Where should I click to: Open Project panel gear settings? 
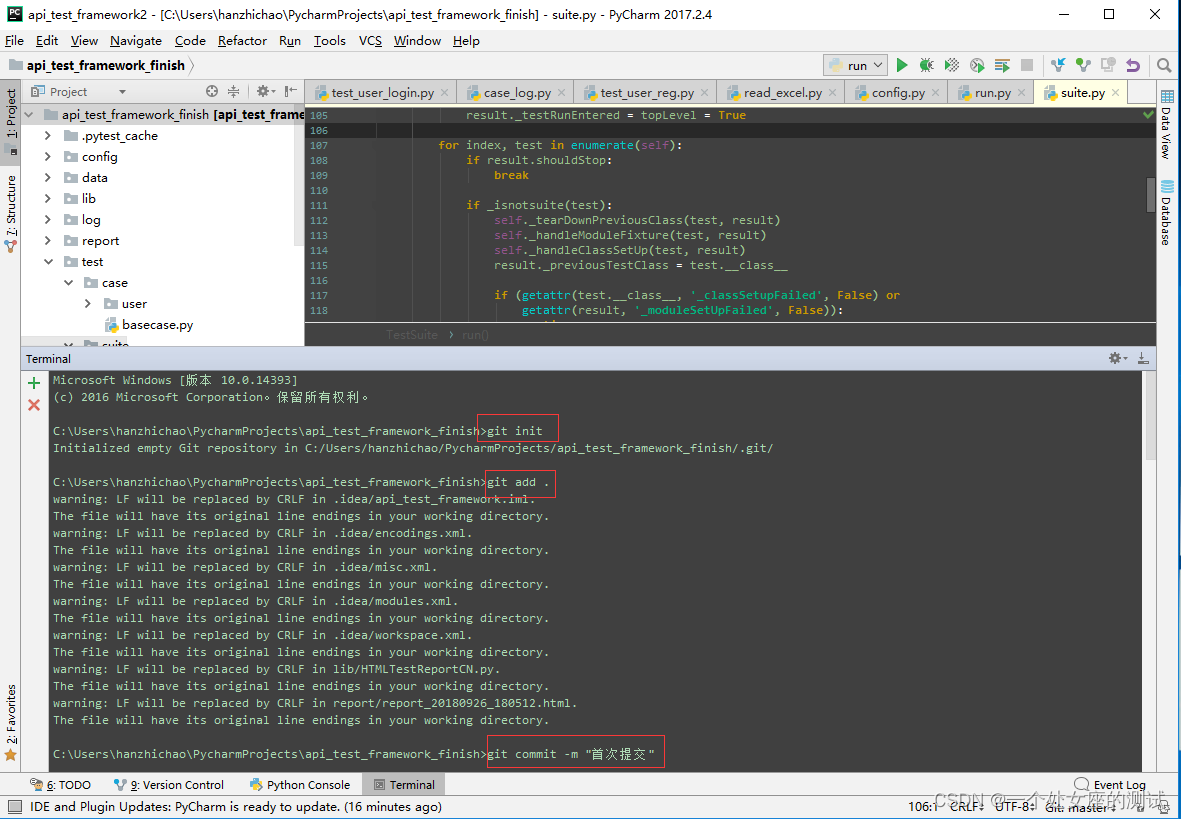pos(265,91)
